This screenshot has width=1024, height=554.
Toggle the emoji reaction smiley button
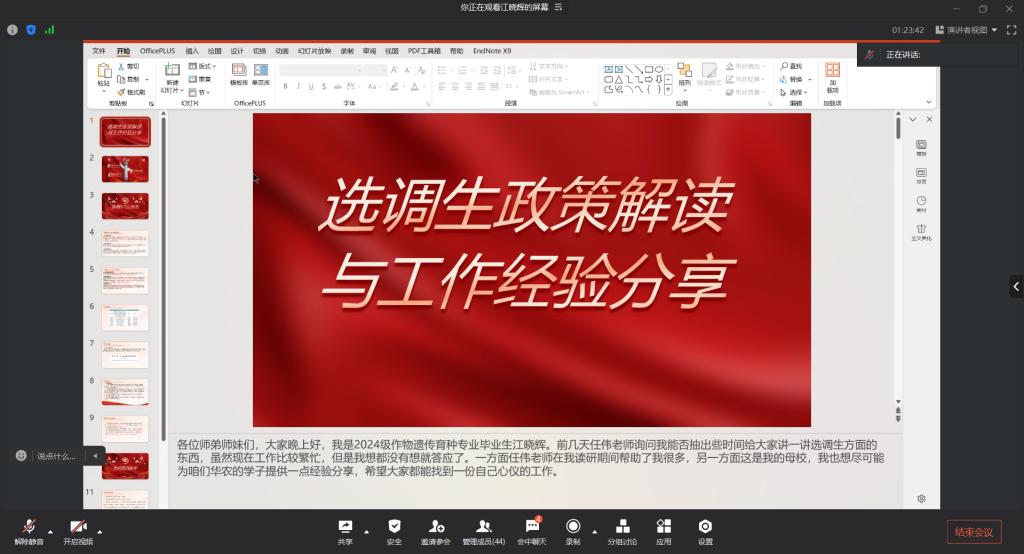(21, 456)
